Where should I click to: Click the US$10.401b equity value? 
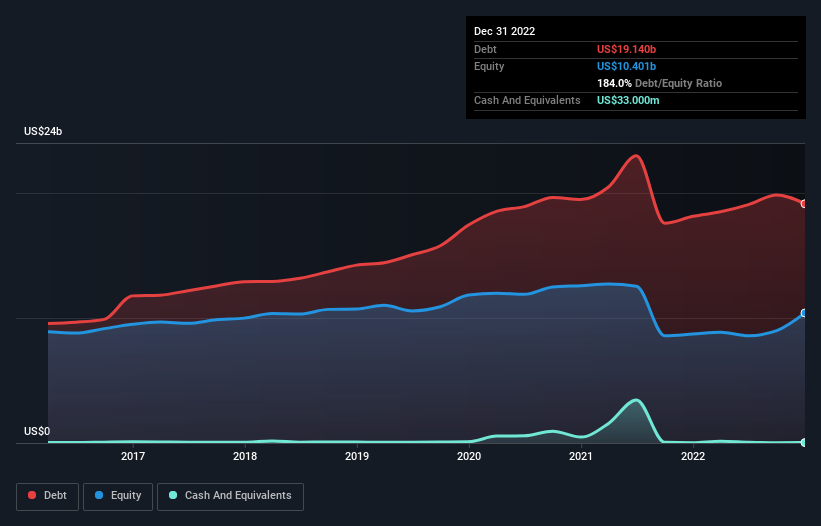click(x=626, y=66)
